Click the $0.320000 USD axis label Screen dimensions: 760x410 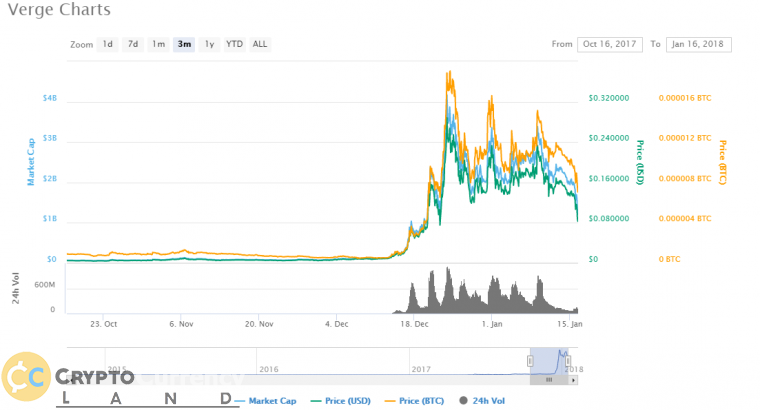609,98
